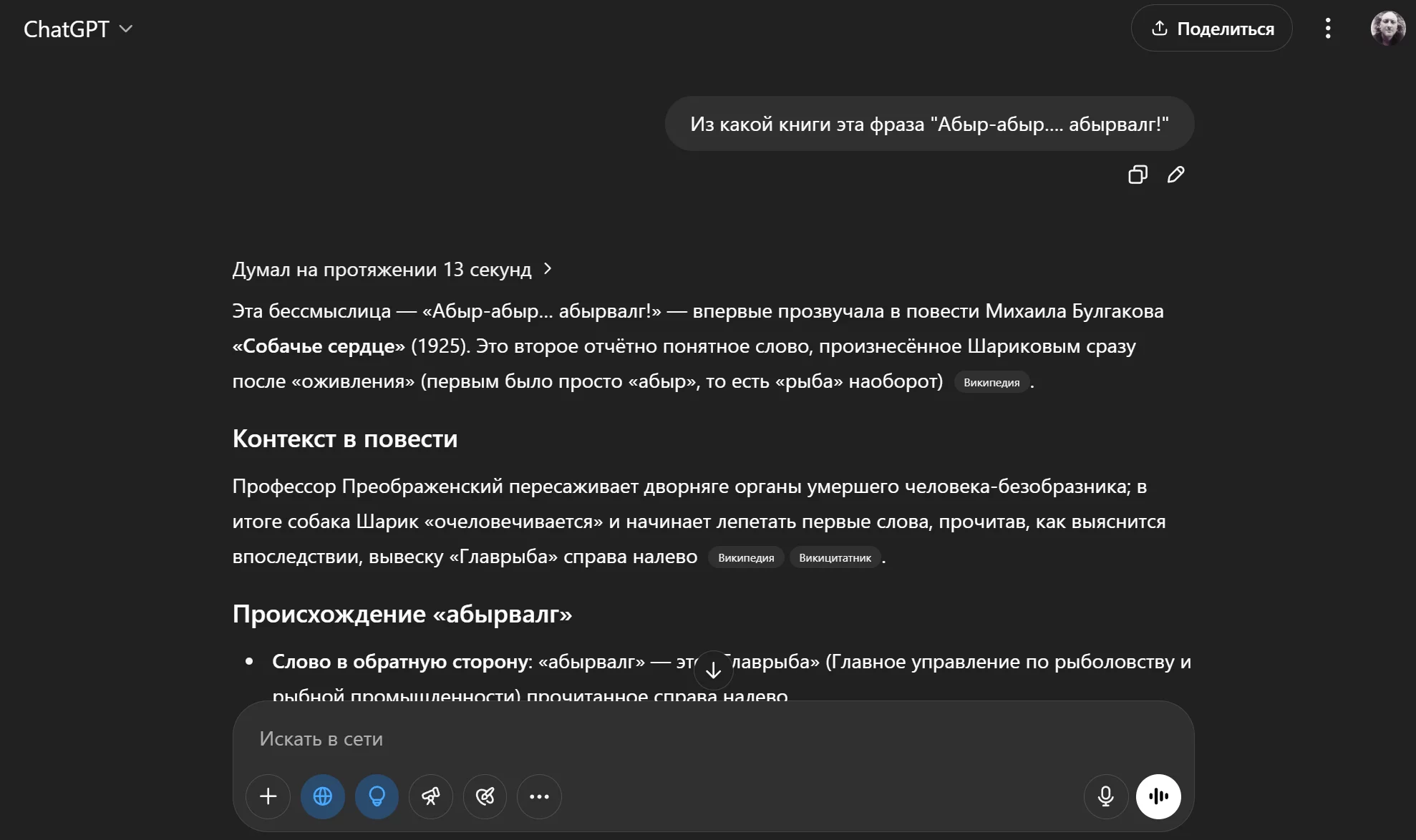Viewport: 1416px width, 840px height.
Task: Click the heading 'Происхождение «абырвалг»'
Action: pyautogui.click(x=402, y=614)
